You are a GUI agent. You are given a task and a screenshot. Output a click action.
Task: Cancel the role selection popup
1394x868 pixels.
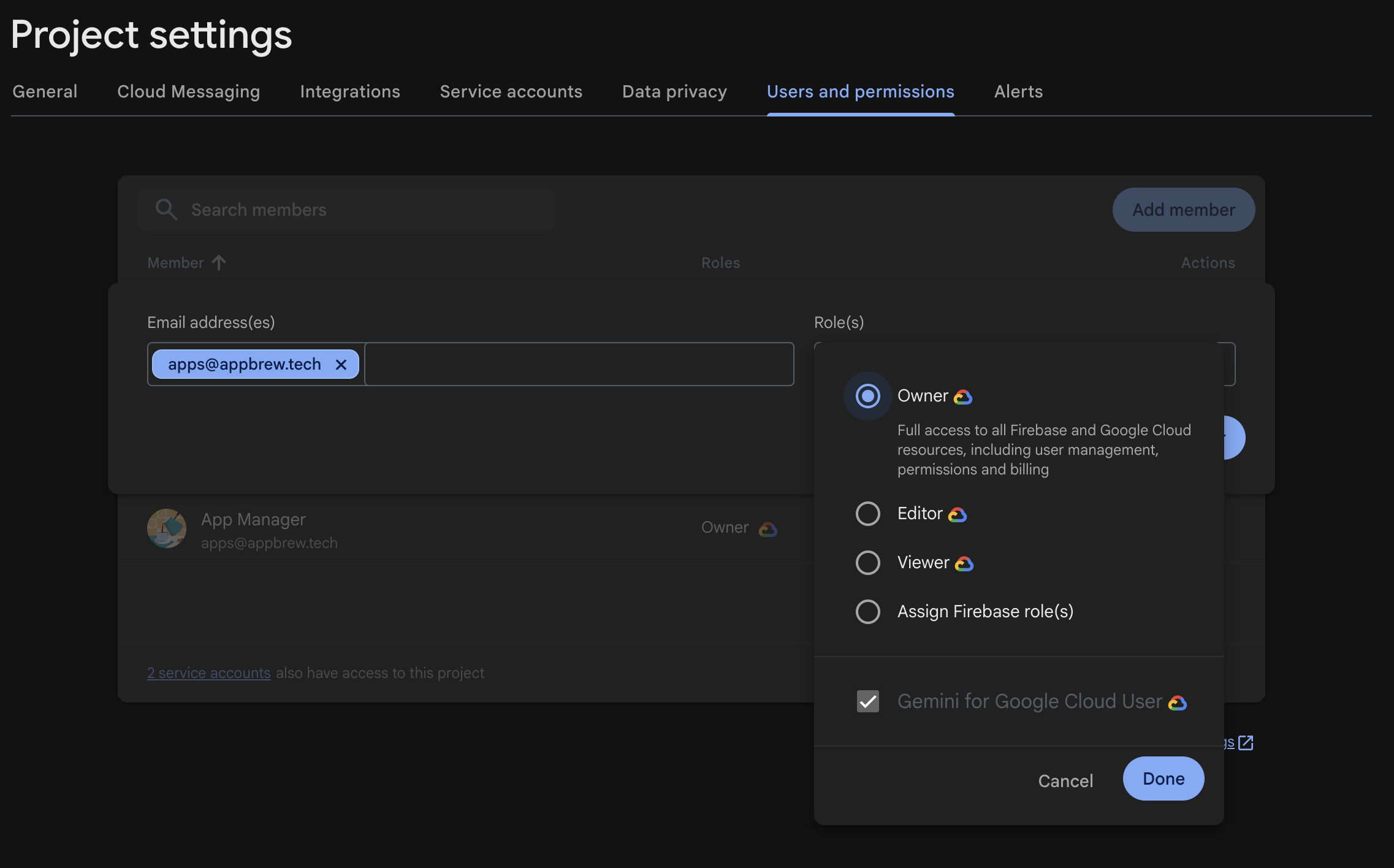click(1065, 780)
